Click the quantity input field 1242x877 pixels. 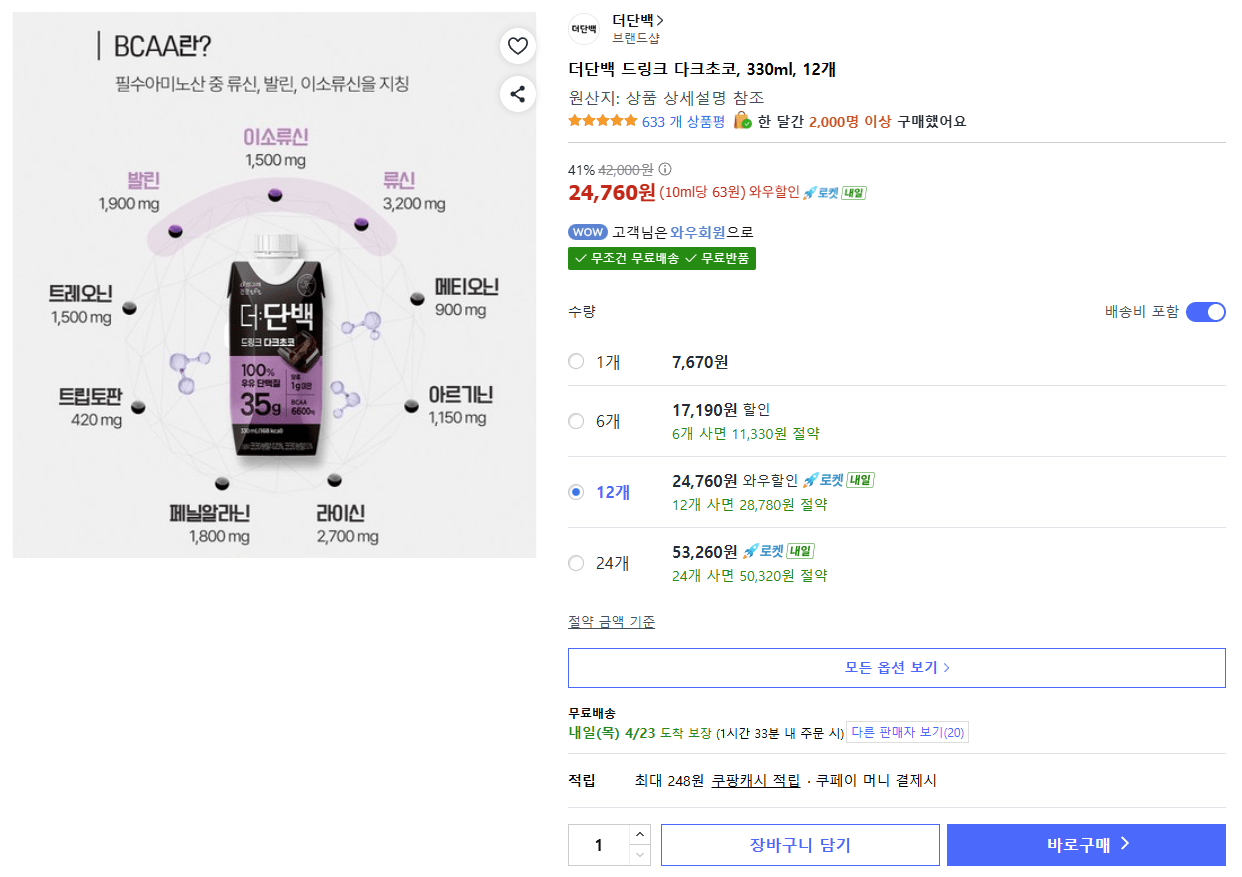click(600, 844)
